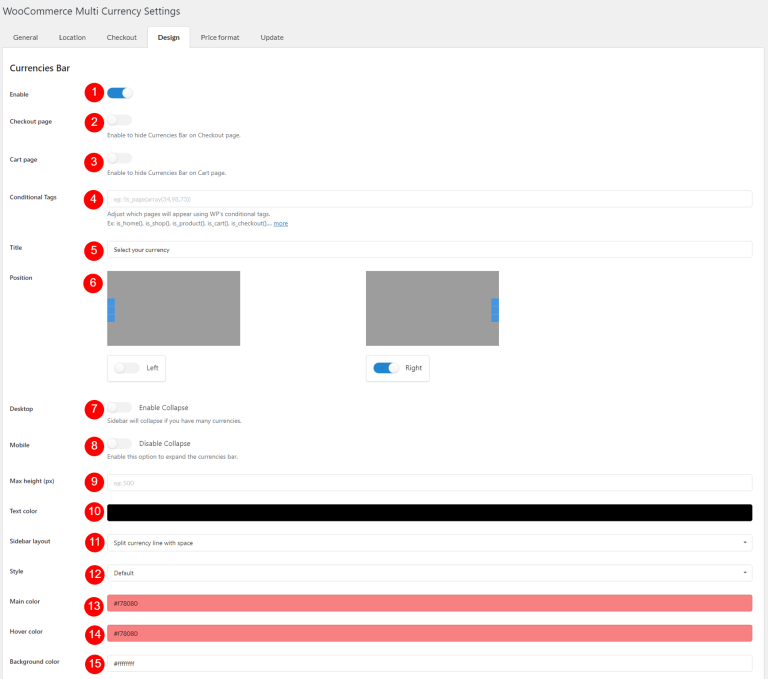Image resolution: width=768 pixels, height=679 pixels.
Task: Turn on Desktop Enable Collapse switch
Action: (119, 407)
